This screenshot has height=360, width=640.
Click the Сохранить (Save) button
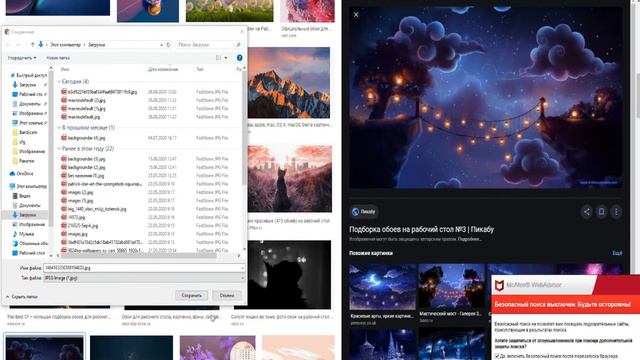pyautogui.click(x=191, y=295)
